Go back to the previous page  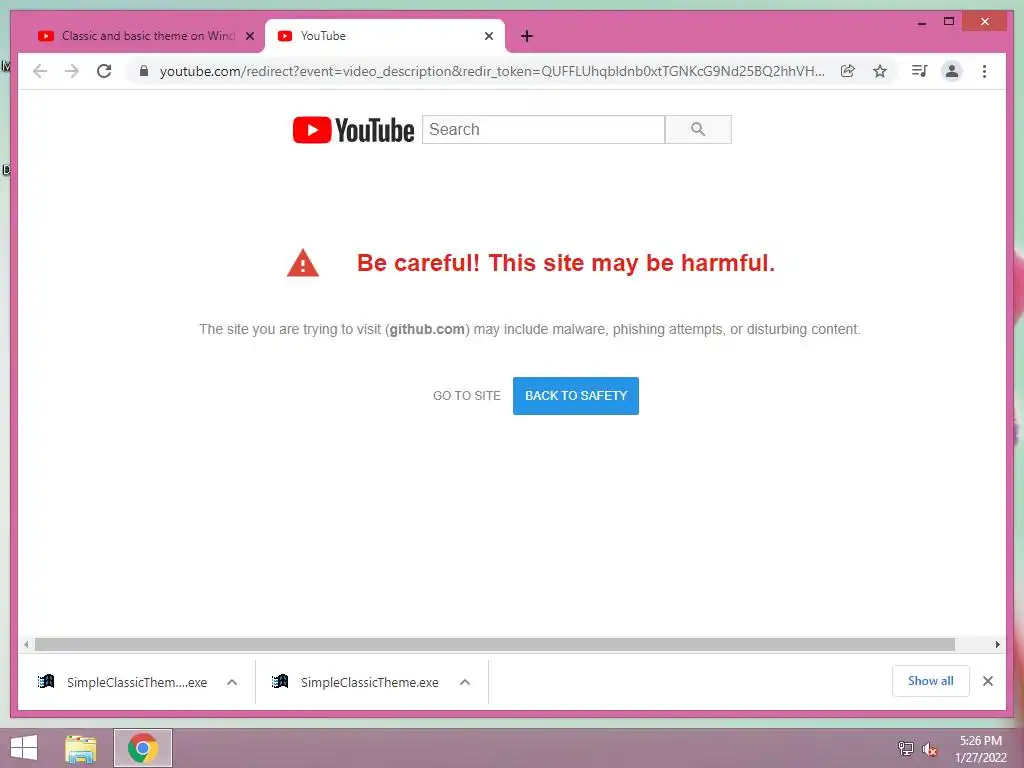[x=40, y=71]
